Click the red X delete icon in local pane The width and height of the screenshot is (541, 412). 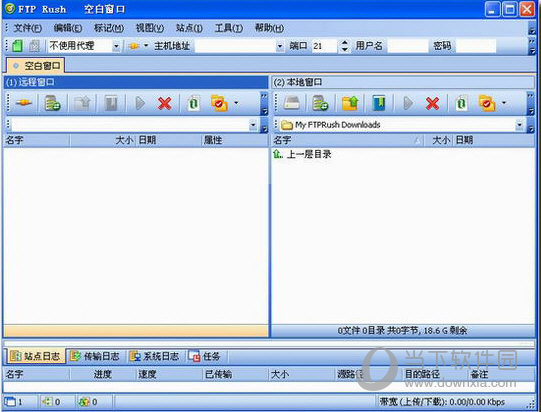coord(433,103)
